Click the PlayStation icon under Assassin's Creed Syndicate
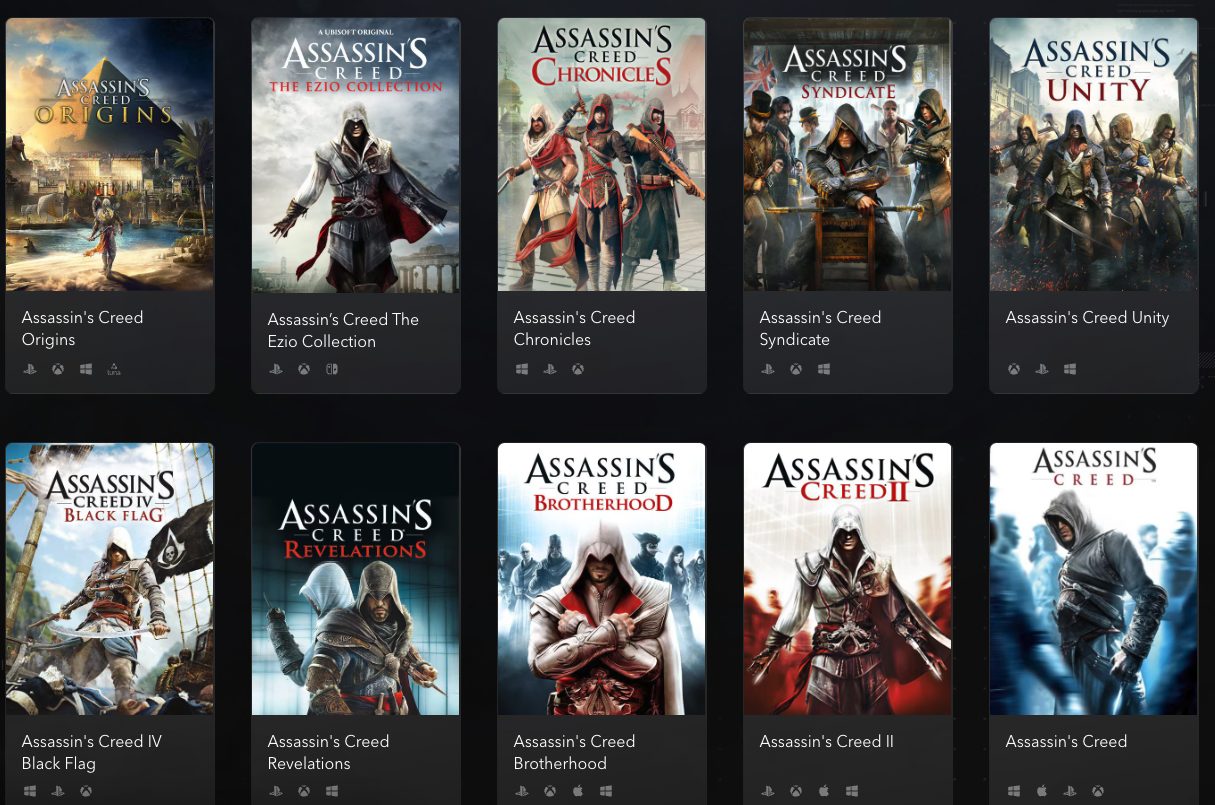The height and width of the screenshot is (805, 1215). click(x=768, y=370)
